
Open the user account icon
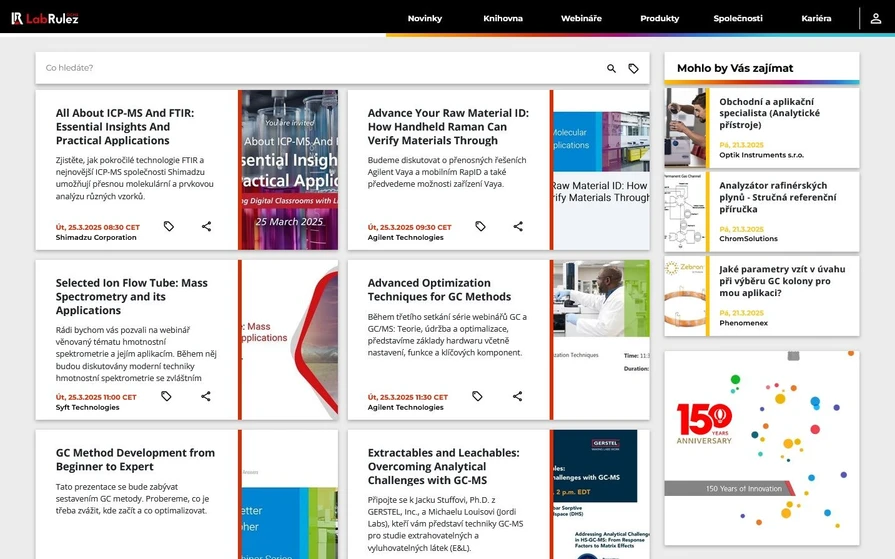pyautogui.click(x=876, y=18)
